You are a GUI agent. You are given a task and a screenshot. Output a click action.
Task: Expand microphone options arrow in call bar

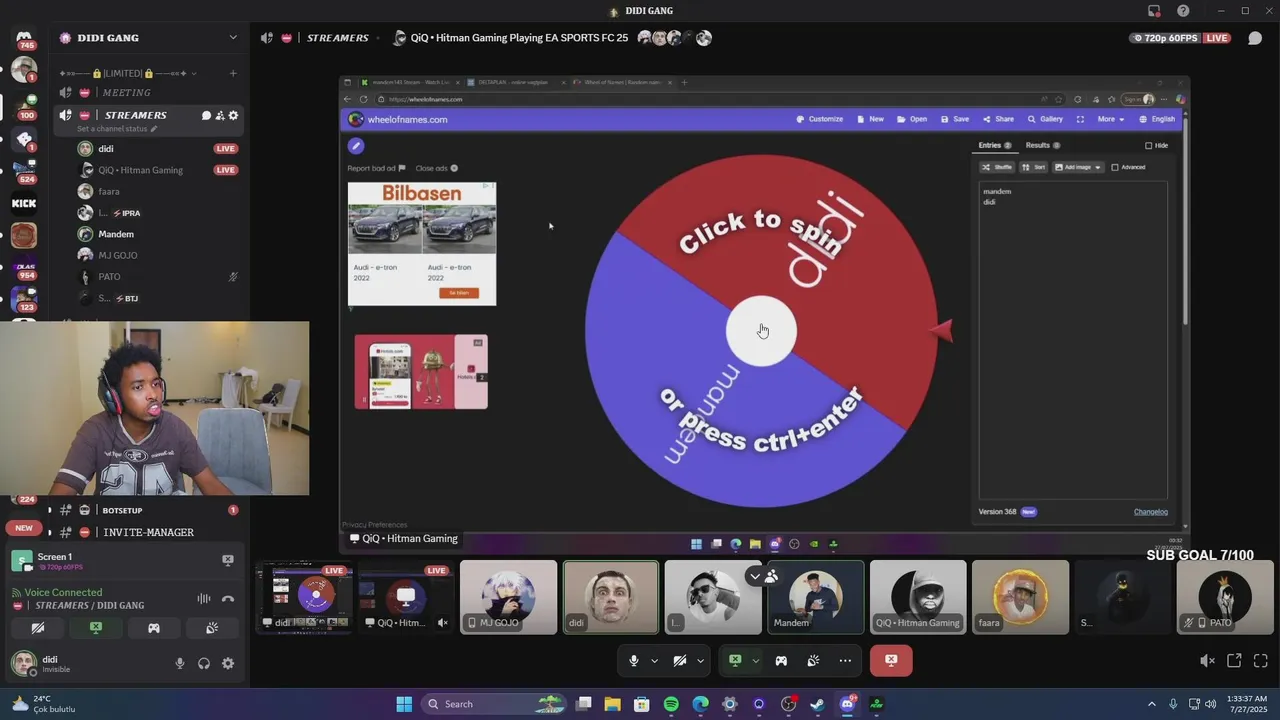coord(655,660)
